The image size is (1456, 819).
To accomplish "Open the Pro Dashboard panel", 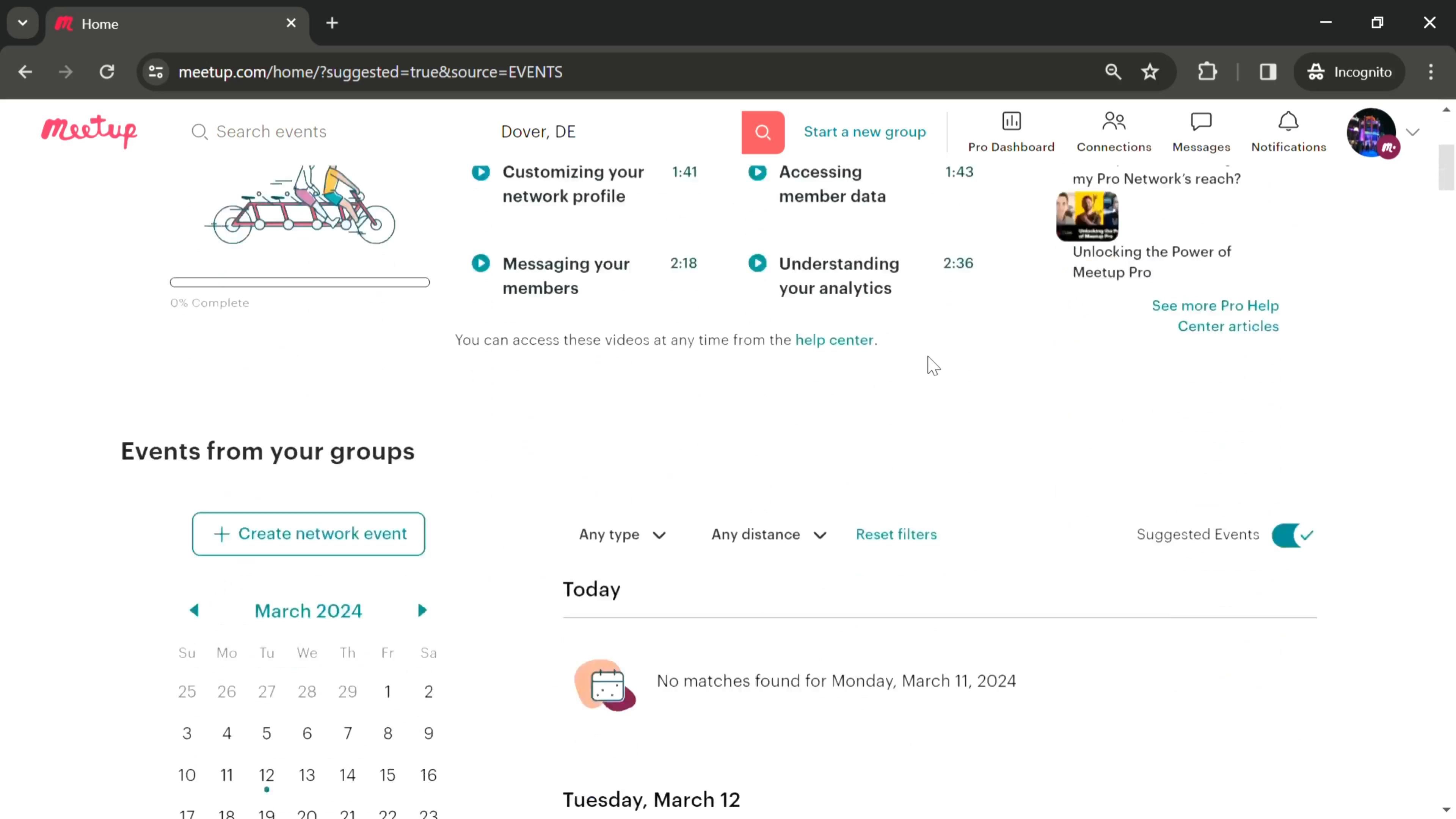I will coord(1011,131).
